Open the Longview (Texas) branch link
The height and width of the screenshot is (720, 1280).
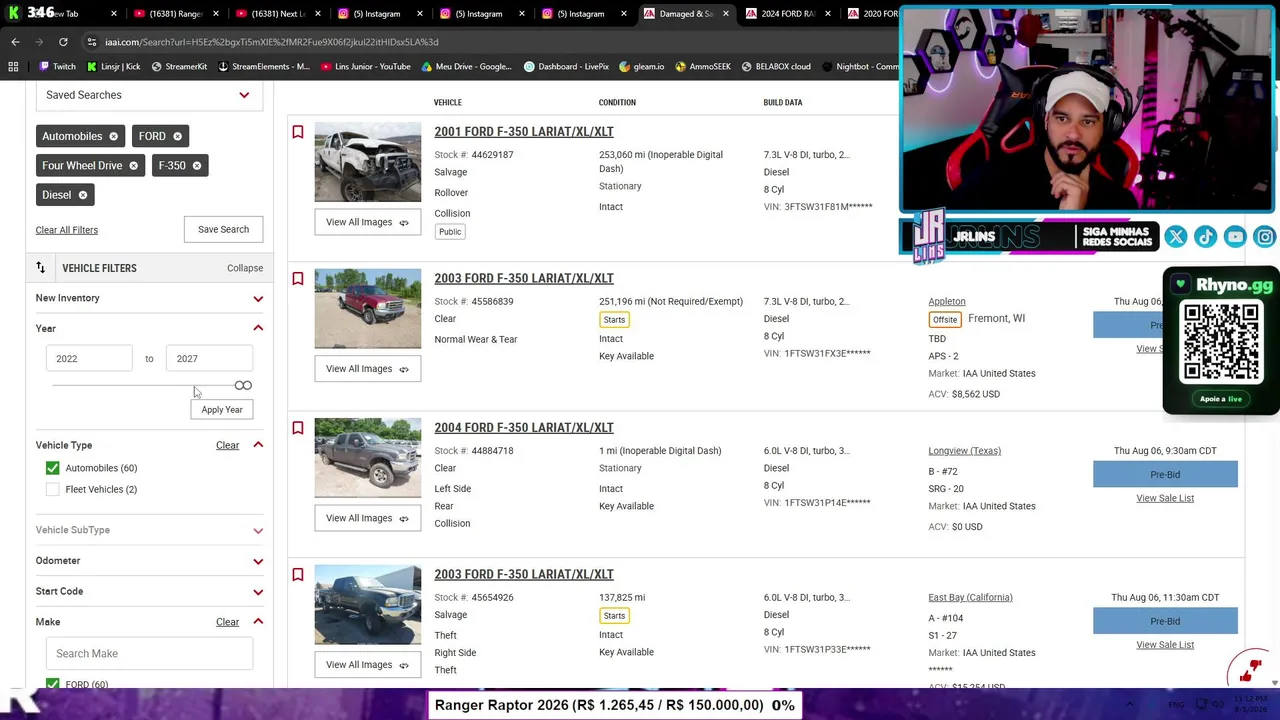[x=964, y=451]
